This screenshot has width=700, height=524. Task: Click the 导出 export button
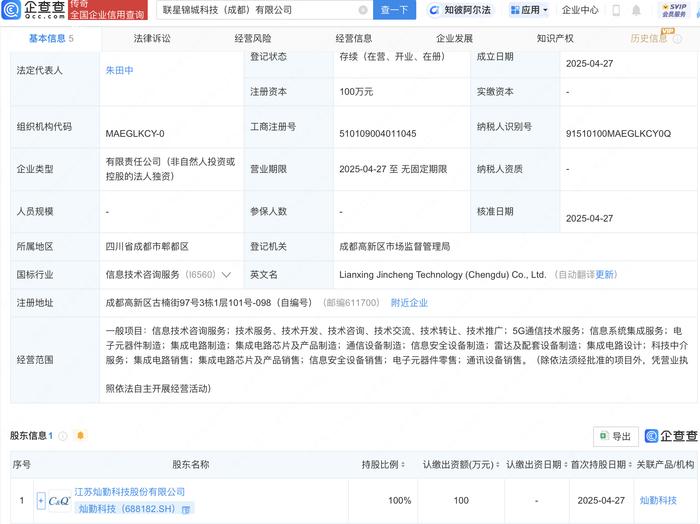616,436
